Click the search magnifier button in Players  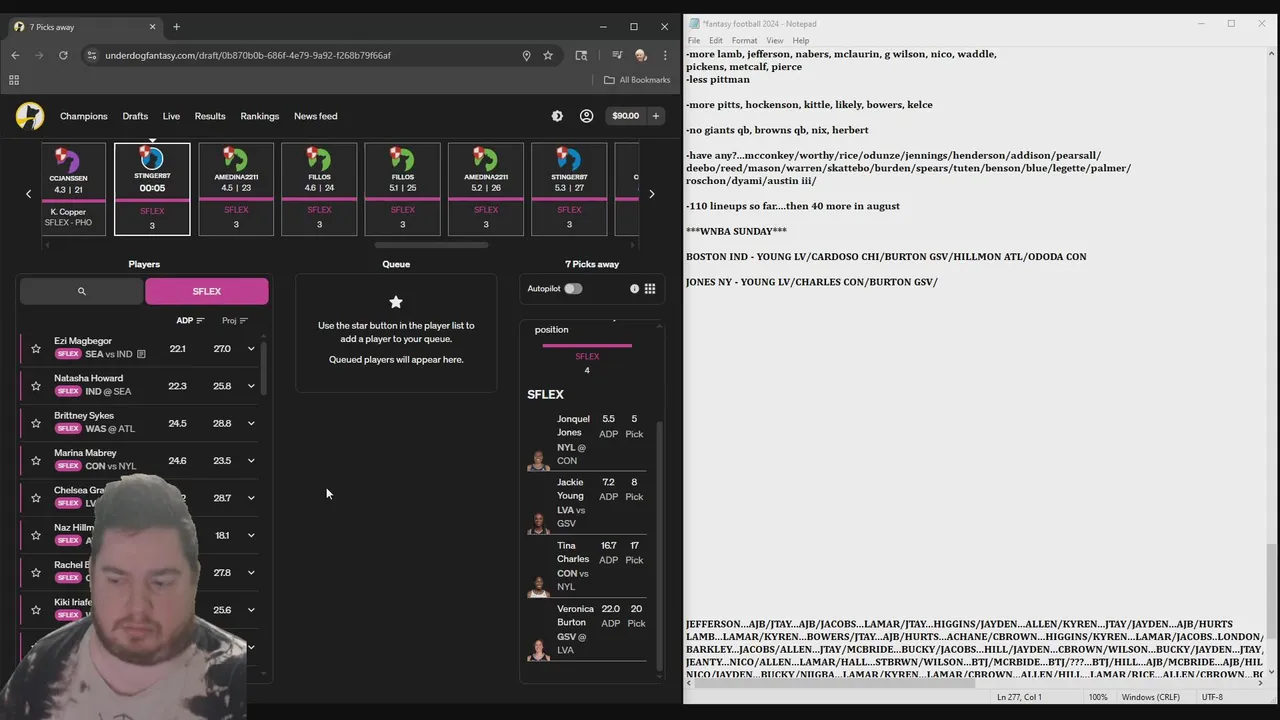click(x=82, y=291)
